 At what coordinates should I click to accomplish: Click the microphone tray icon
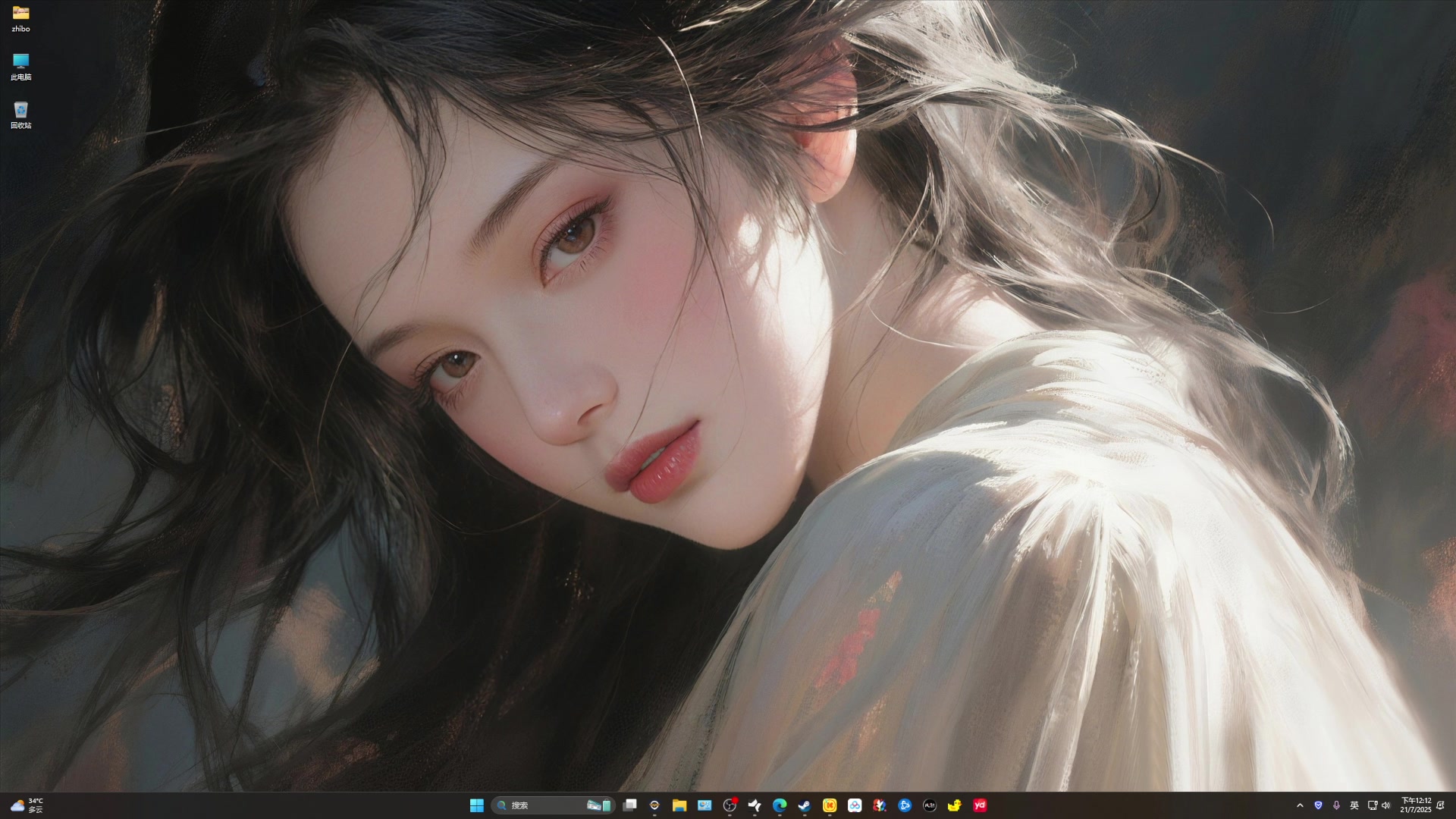pos(1336,805)
